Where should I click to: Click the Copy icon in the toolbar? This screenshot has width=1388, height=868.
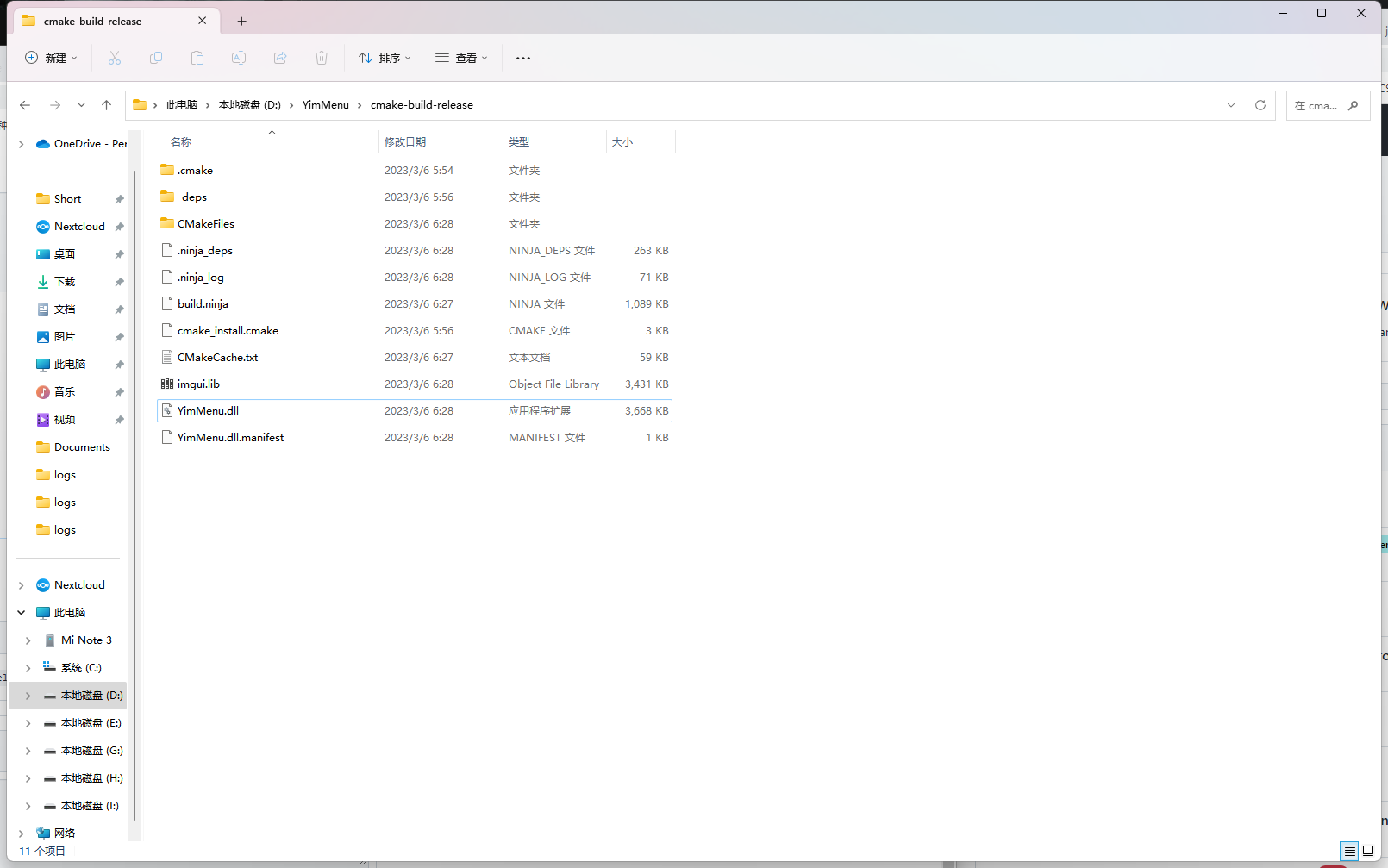point(156,58)
